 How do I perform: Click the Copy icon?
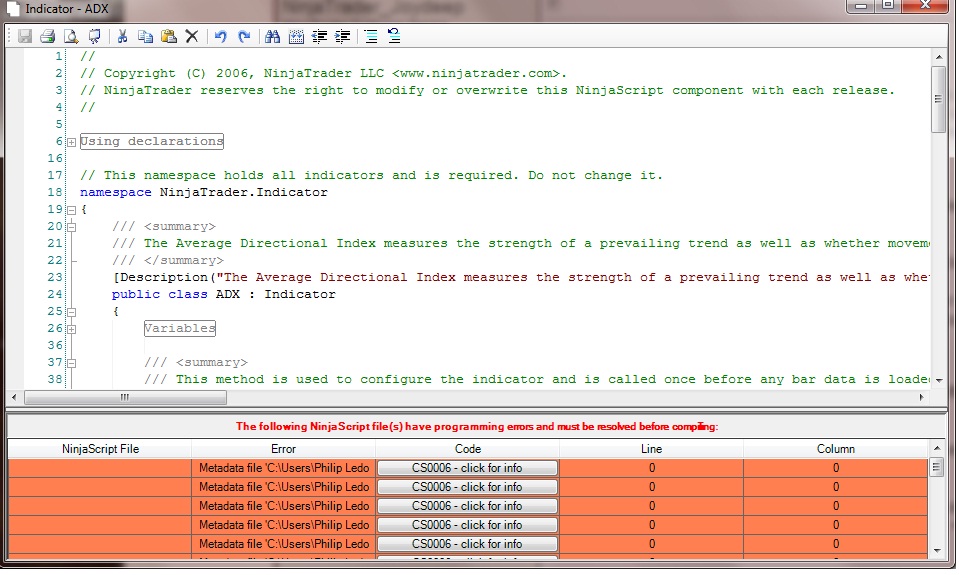(146, 37)
